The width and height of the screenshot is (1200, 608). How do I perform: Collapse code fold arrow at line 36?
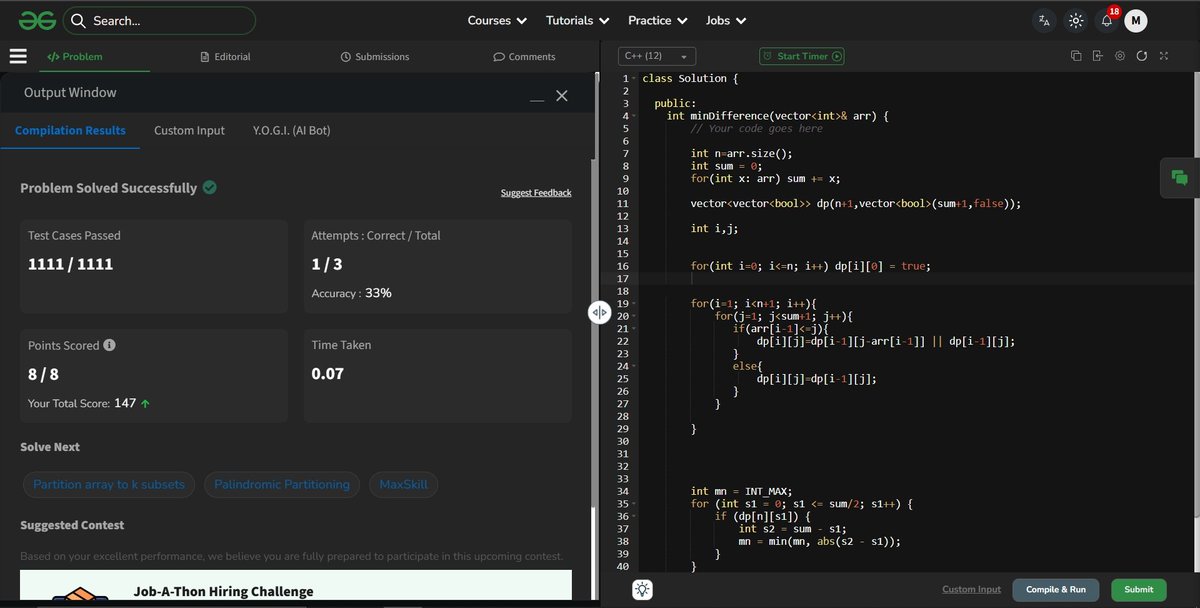tap(634, 516)
